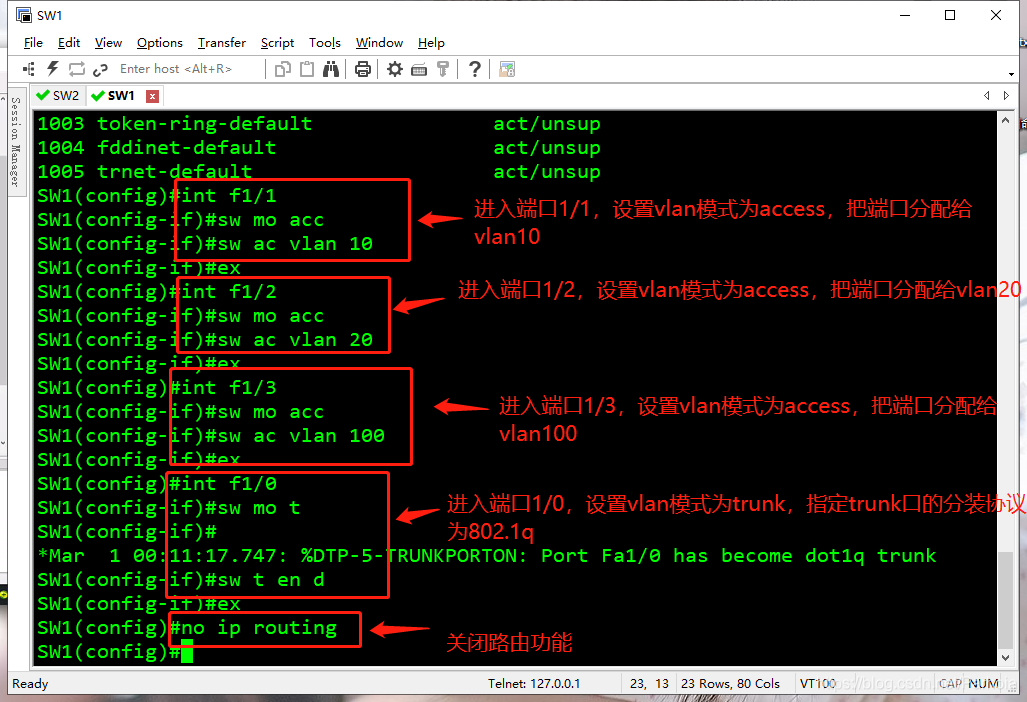Open the Script menu

tap(277, 43)
